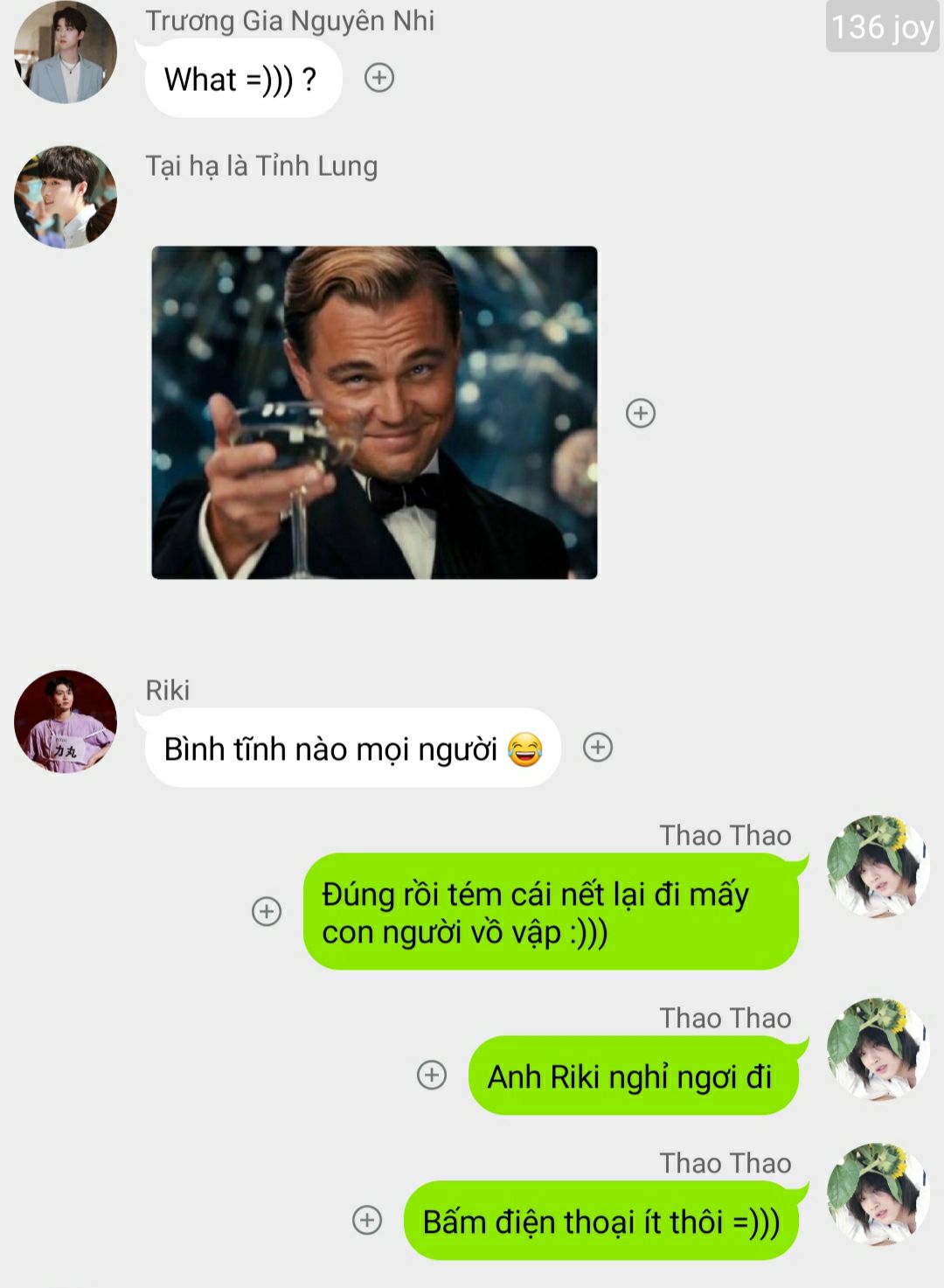Viewport: 944px width, 1288px height.
Task: Select the "What =))) ?" message bubble
Action: (243, 79)
